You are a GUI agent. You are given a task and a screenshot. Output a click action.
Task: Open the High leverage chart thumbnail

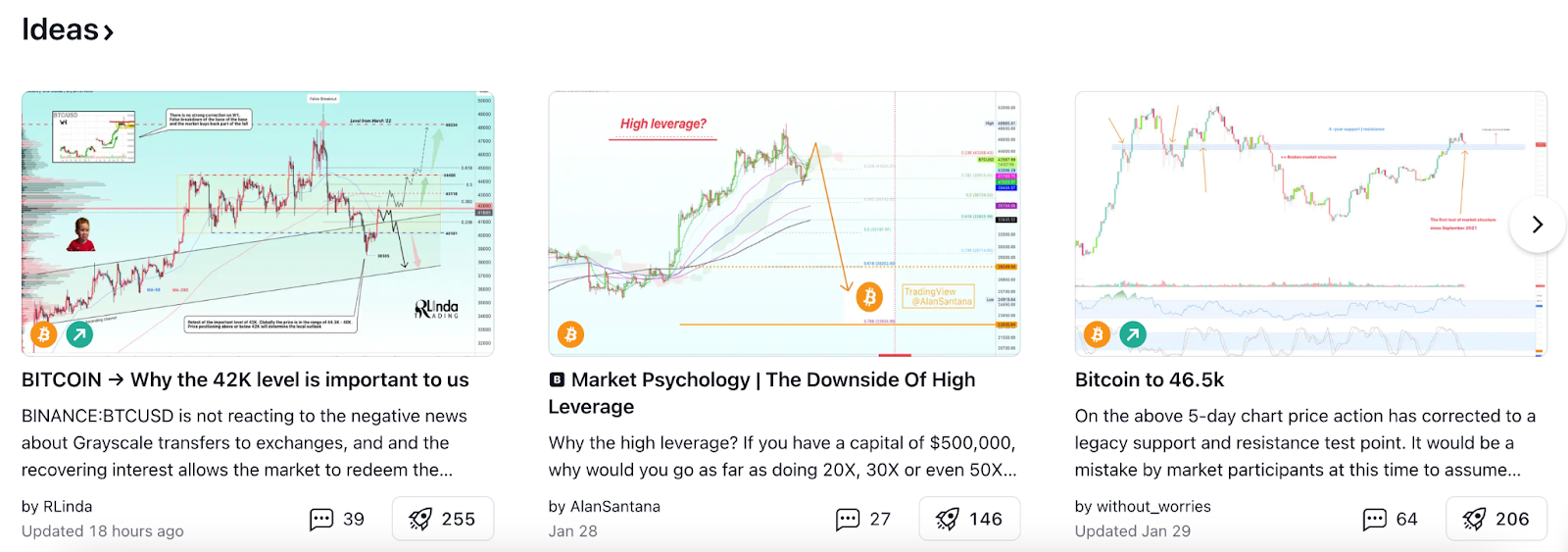click(784, 224)
